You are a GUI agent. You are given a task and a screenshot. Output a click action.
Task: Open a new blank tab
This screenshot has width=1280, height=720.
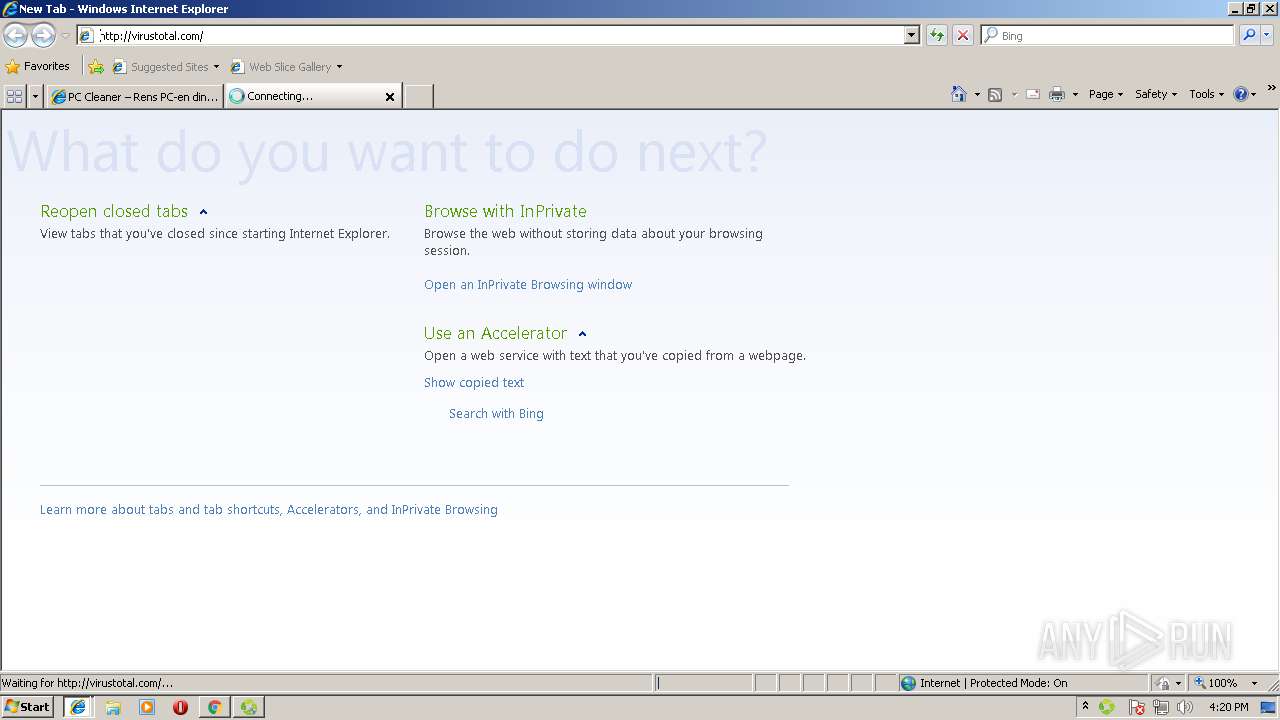pos(418,97)
